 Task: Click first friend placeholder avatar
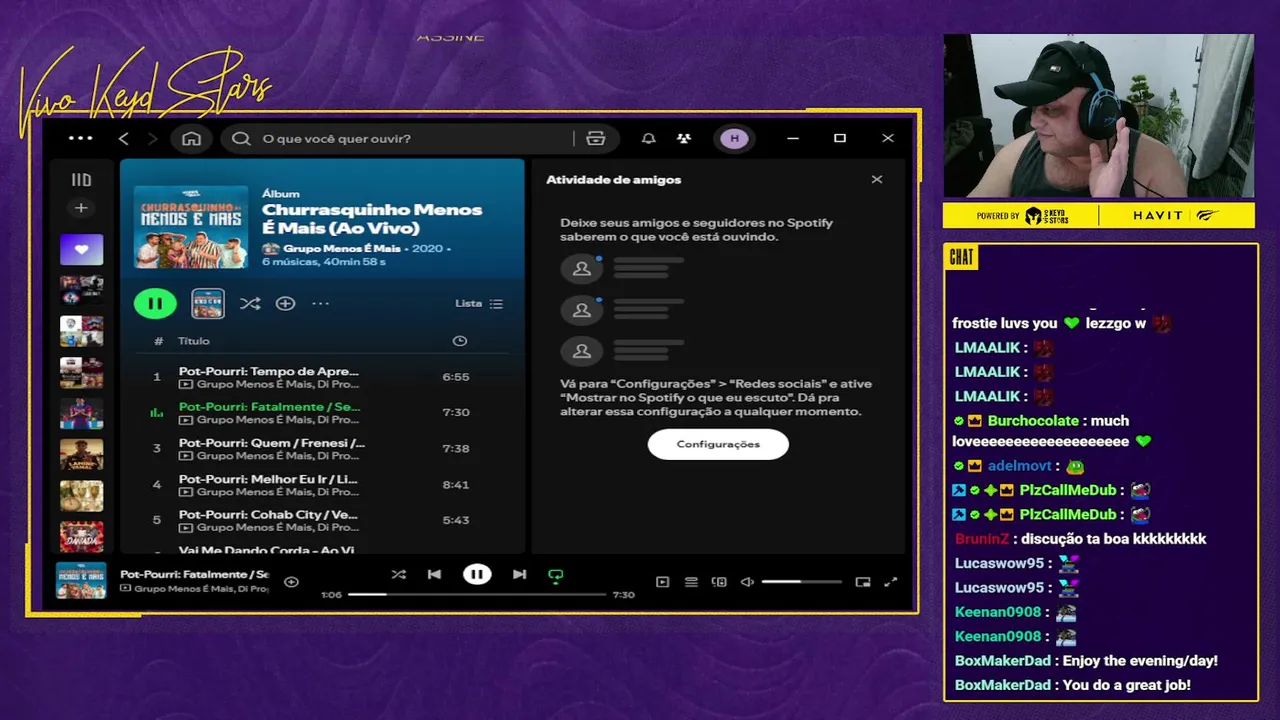pyautogui.click(x=582, y=268)
